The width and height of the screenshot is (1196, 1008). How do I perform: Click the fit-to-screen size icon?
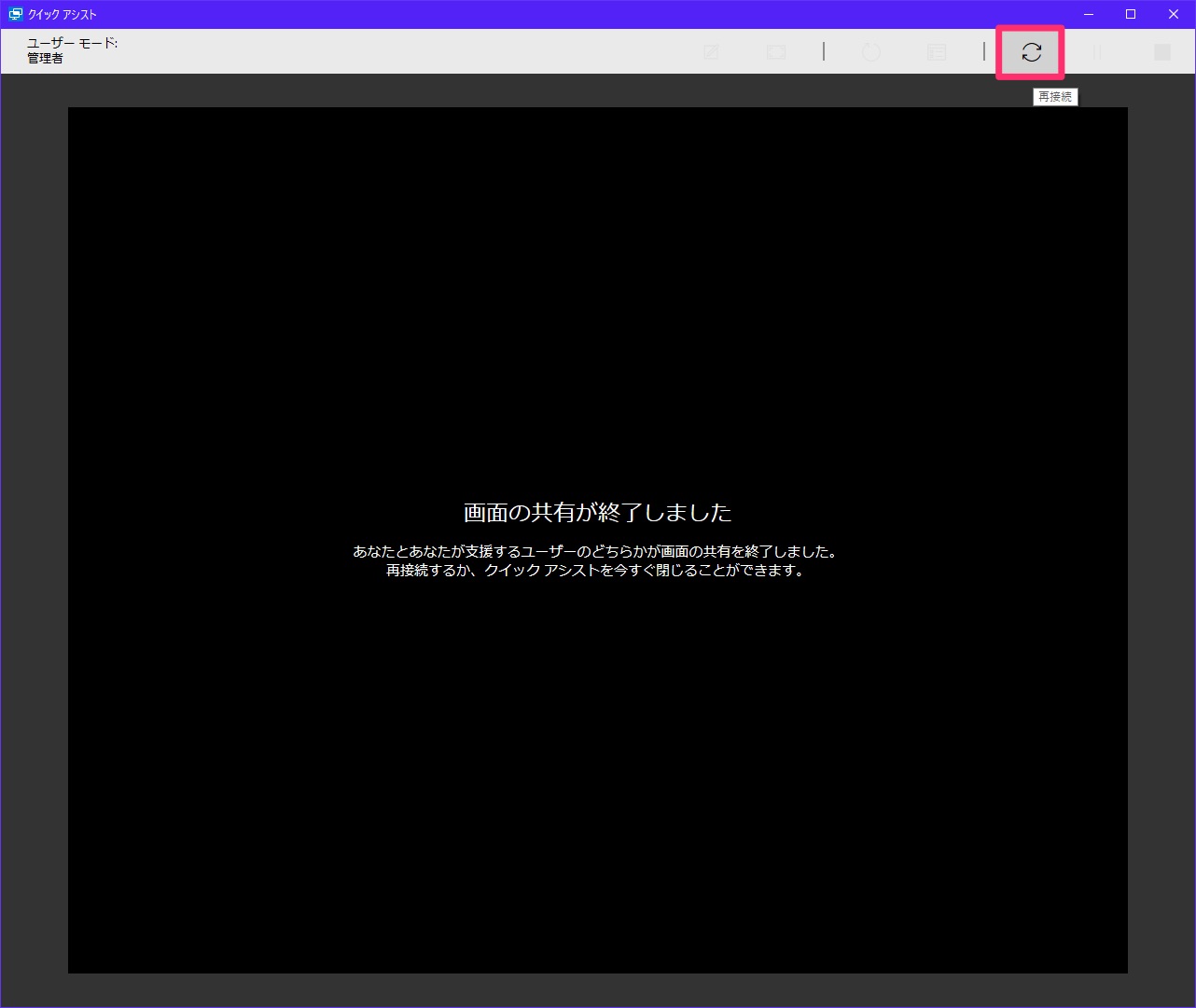coord(776,52)
